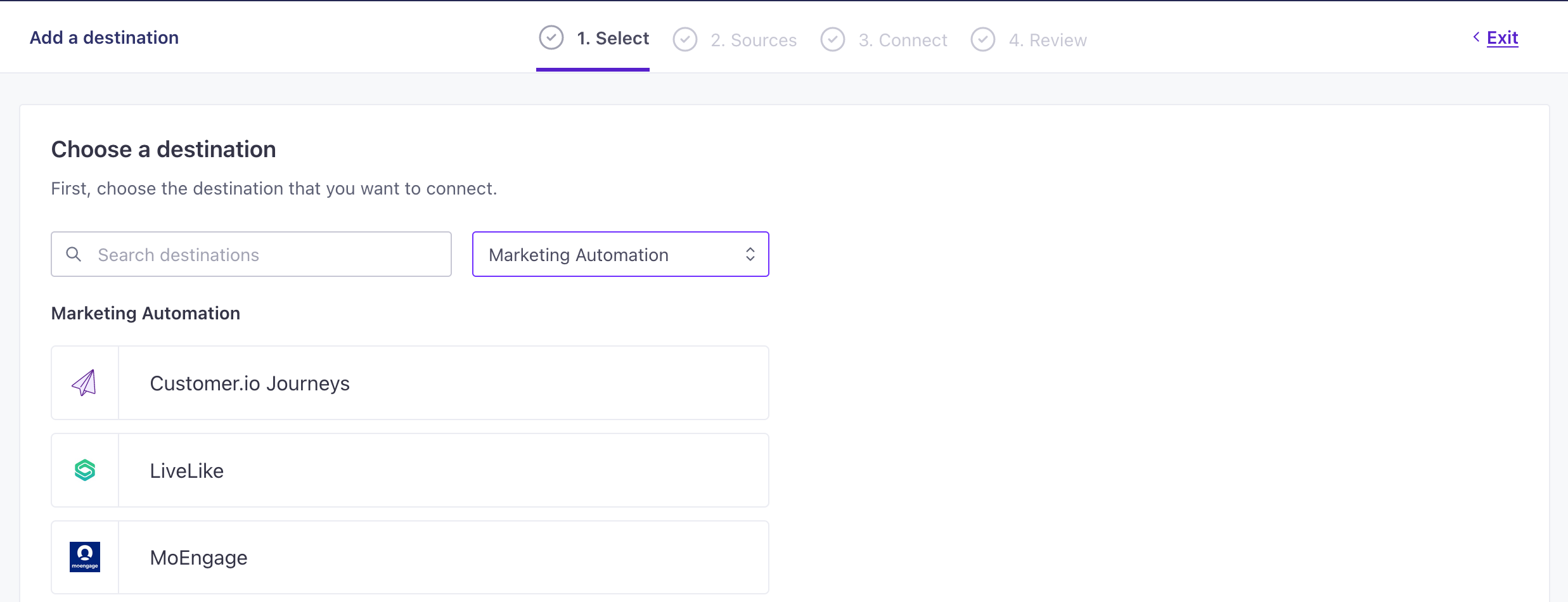Click the 'First, choose the destination' description text
The image size is (1568, 602).
tap(274, 189)
